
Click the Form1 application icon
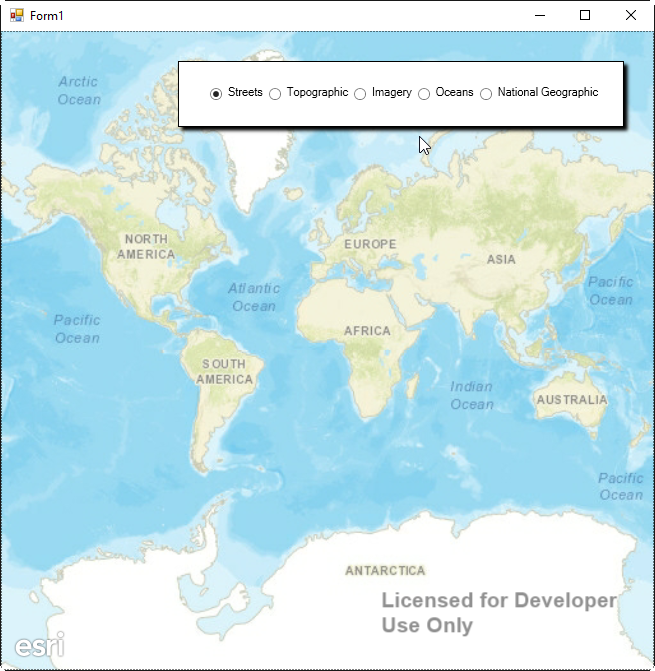17,15
